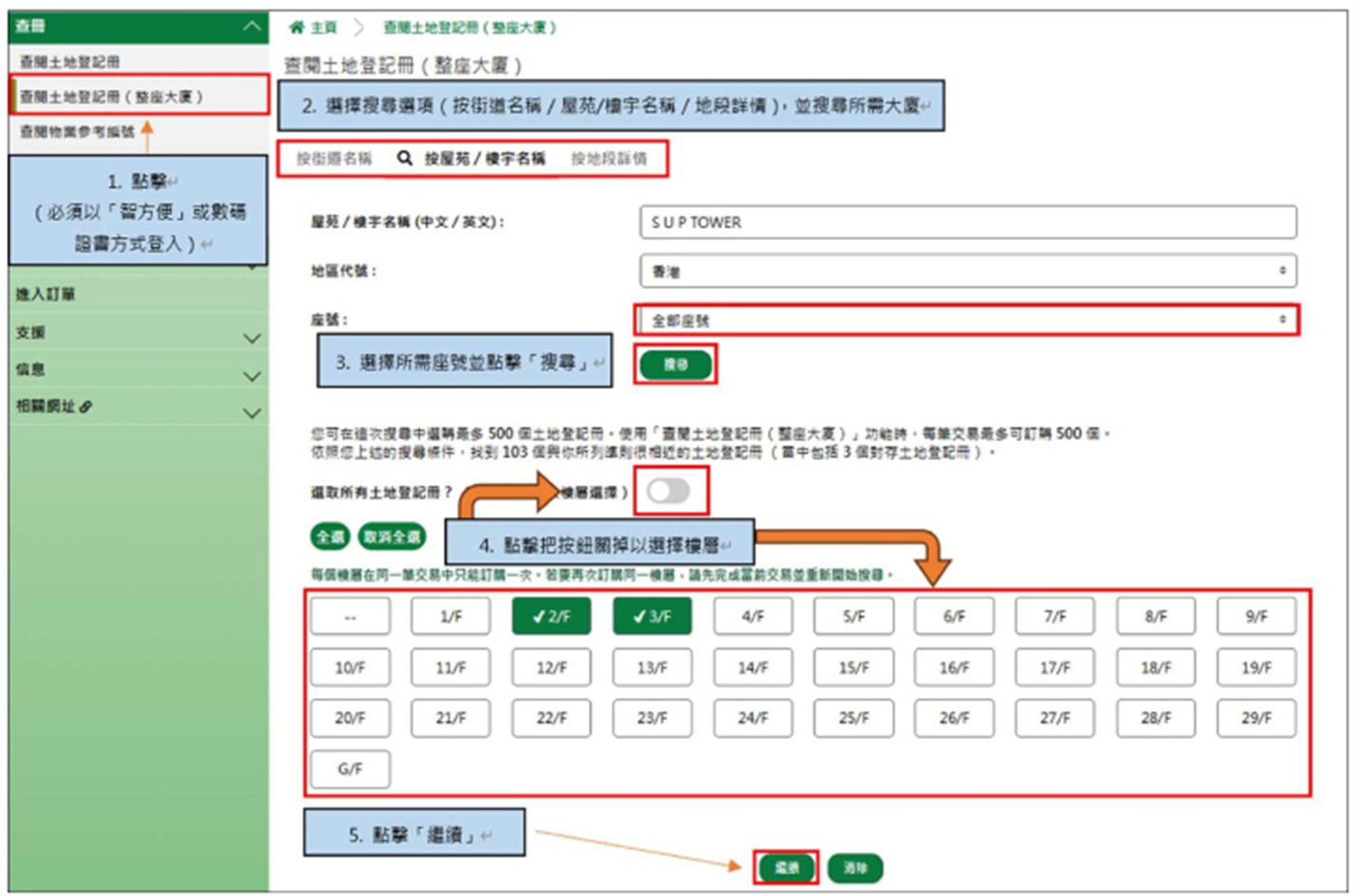This screenshot has width=1358, height=896.
Task: Switch to the 按街道名稱 search tab
Action: pos(334,159)
